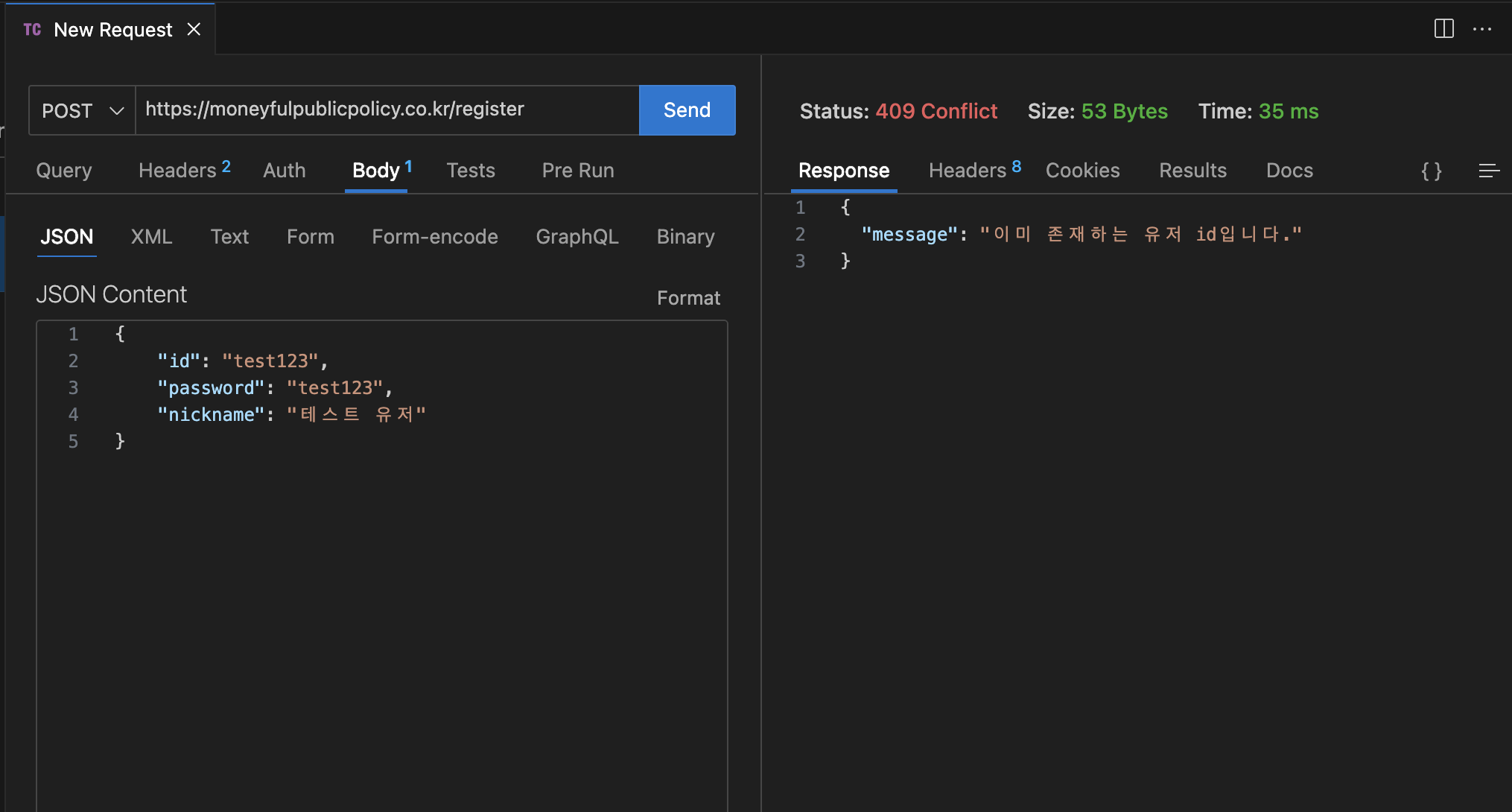The width and height of the screenshot is (1512, 812).
Task: Open the response options lines menu icon
Action: point(1488,171)
